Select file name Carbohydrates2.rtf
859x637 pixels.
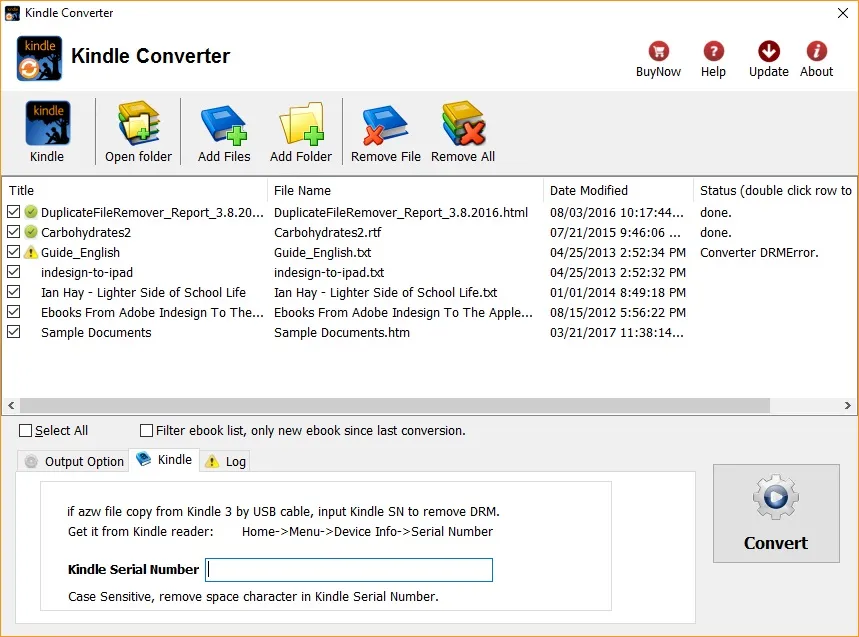click(x=328, y=232)
